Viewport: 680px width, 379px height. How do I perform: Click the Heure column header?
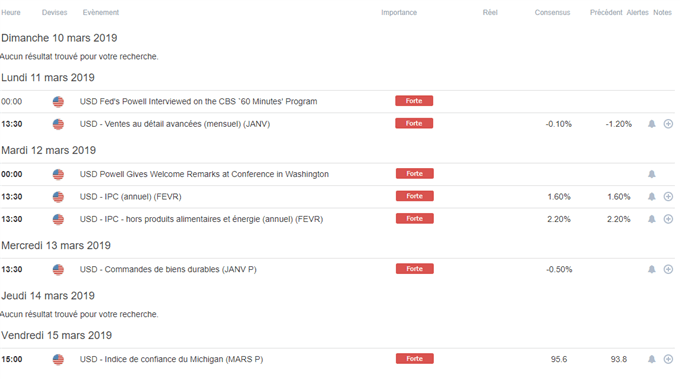tap(11, 13)
